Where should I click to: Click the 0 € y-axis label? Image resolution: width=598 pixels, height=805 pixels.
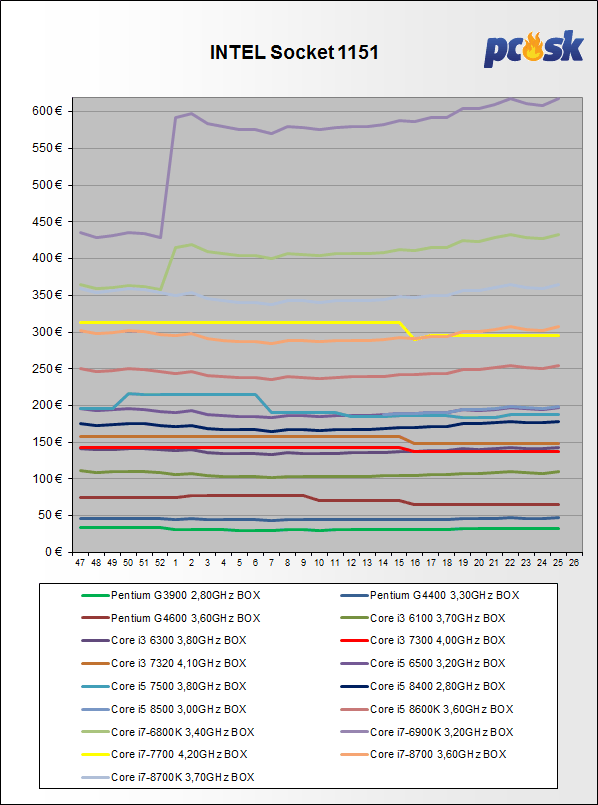pos(53,552)
